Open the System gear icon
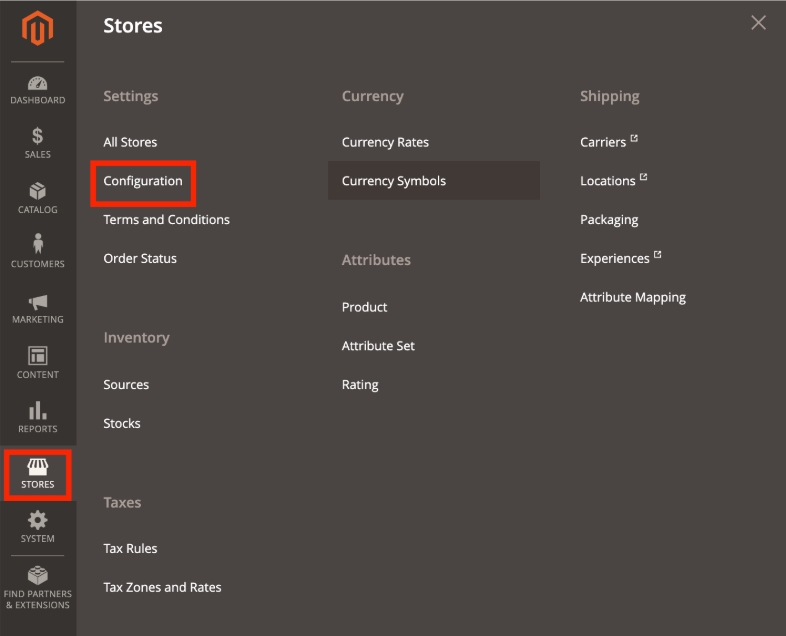 pos(38,520)
